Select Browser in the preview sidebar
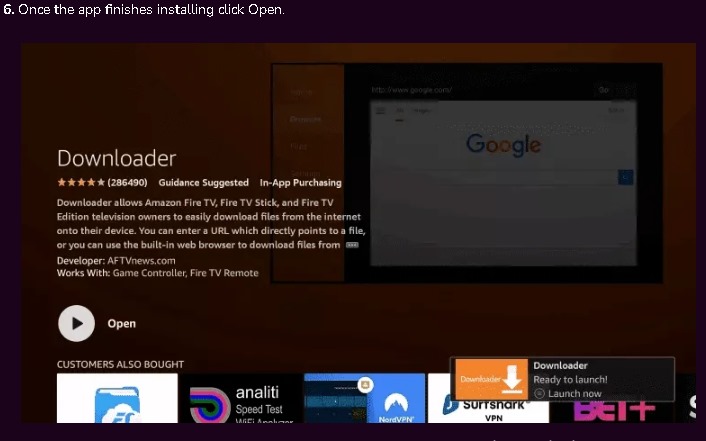 305,119
